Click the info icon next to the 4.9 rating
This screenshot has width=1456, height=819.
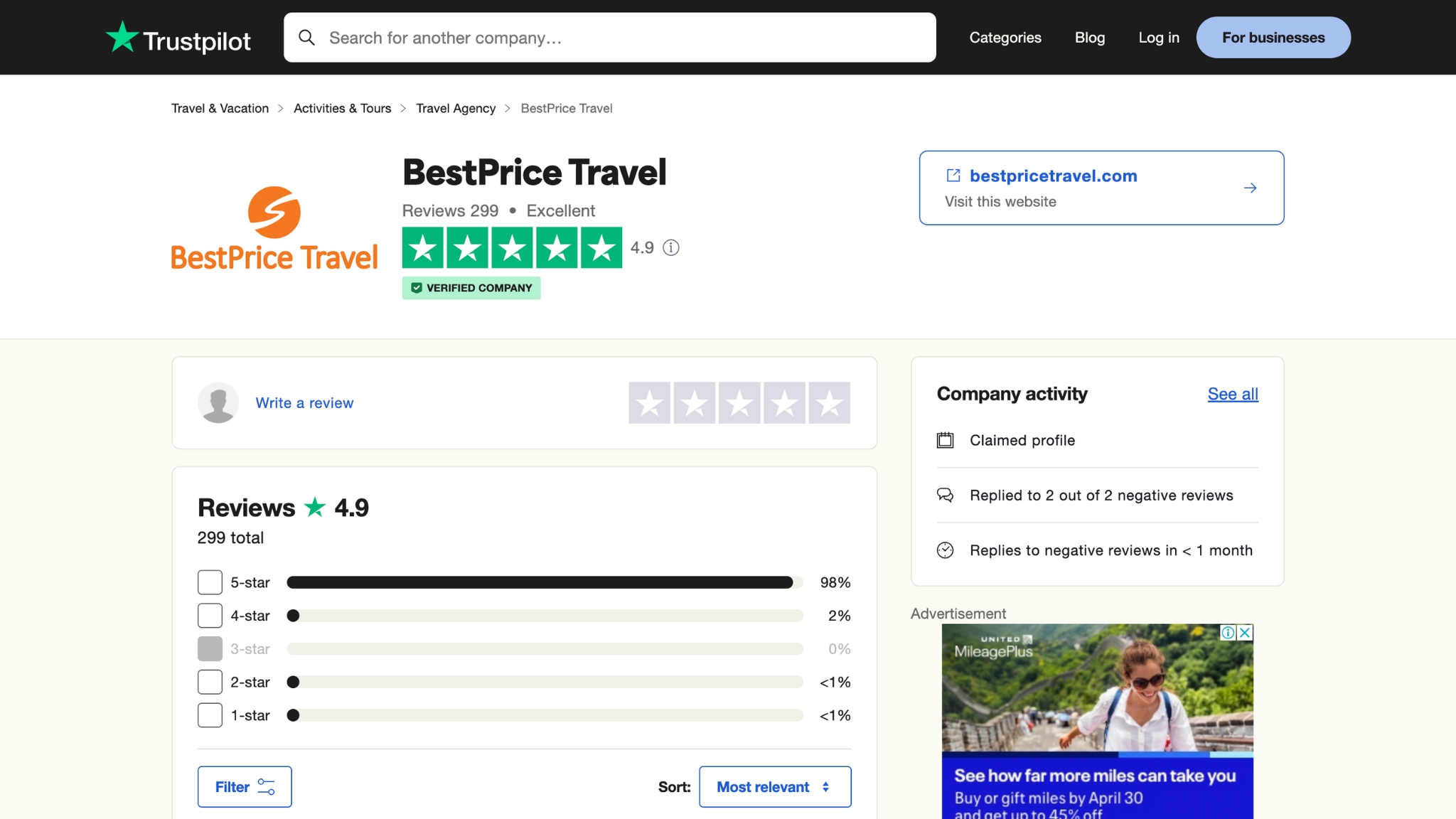click(x=670, y=247)
